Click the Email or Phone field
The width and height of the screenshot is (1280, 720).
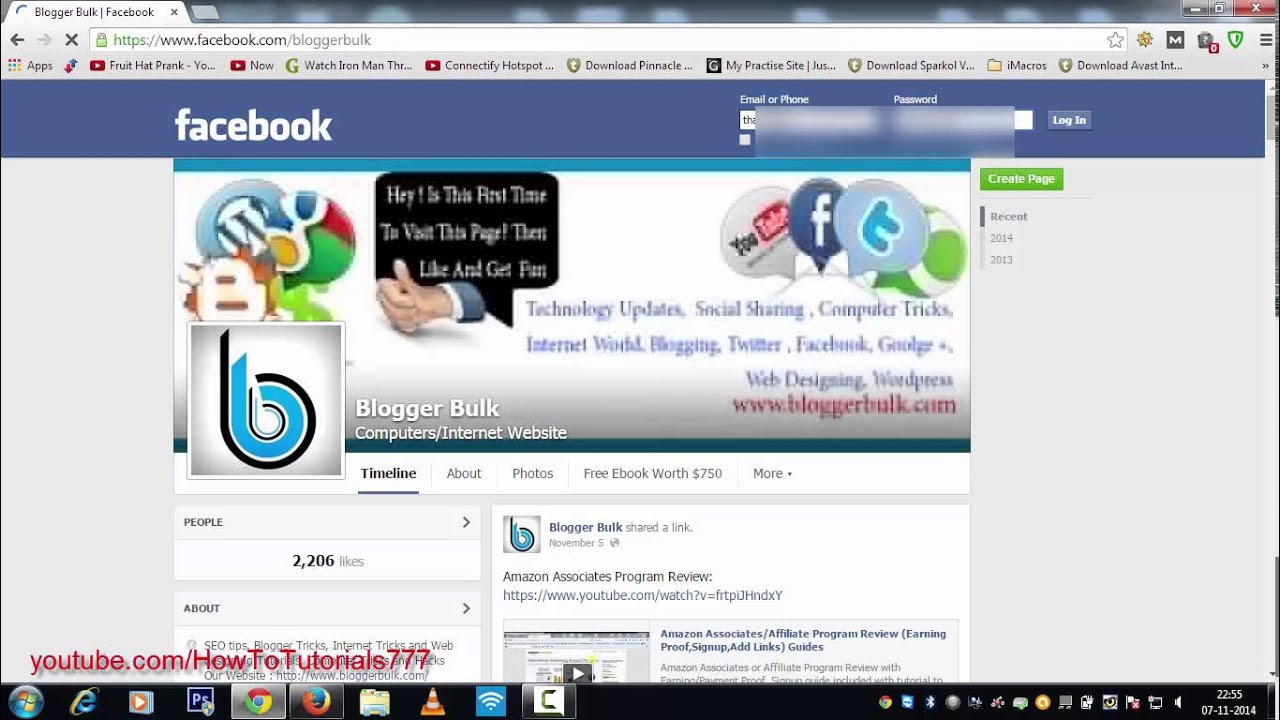point(810,120)
